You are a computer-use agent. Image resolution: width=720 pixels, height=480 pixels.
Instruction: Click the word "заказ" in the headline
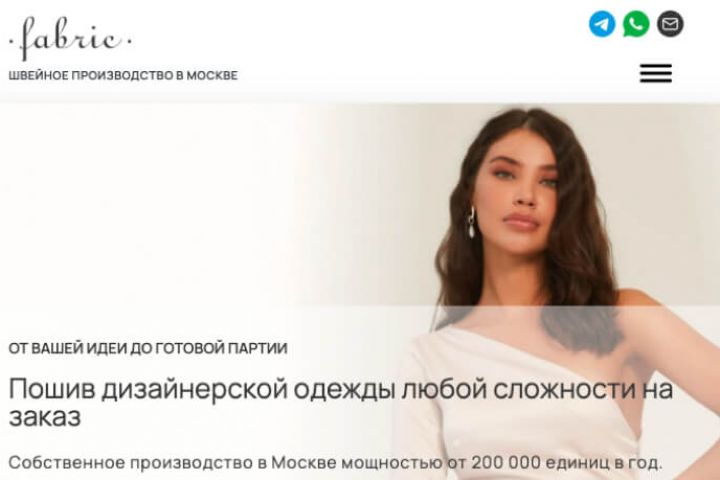[45, 417]
